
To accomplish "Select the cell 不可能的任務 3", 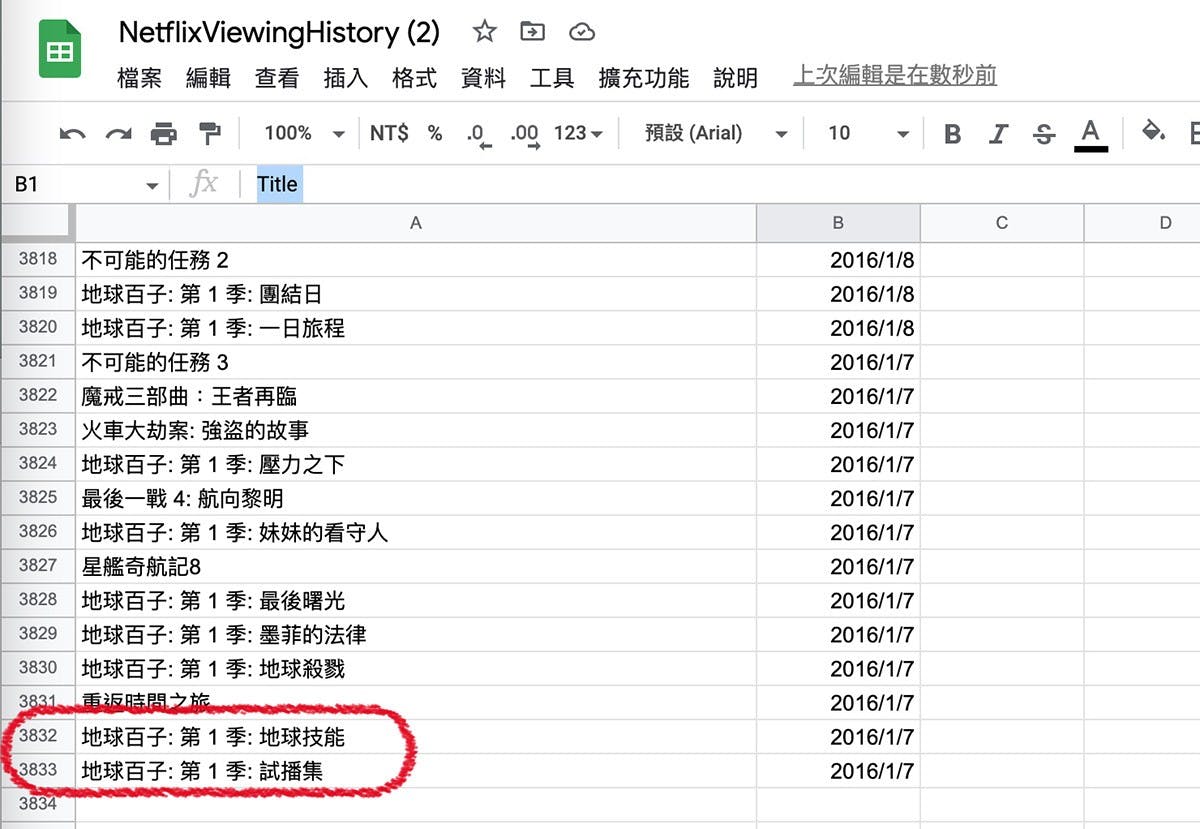I will tap(416, 362).
